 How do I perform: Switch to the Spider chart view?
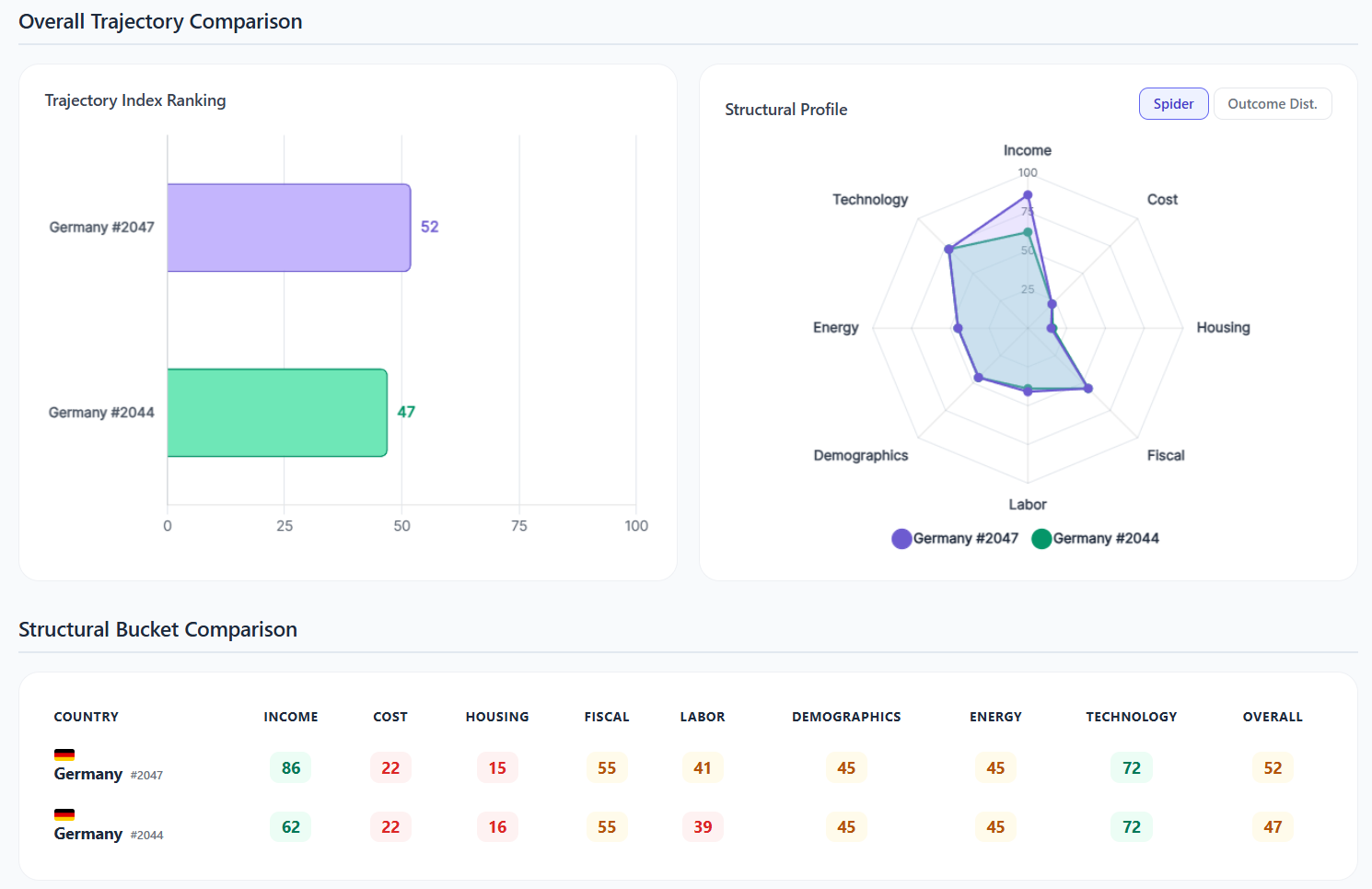(1173, 104)
